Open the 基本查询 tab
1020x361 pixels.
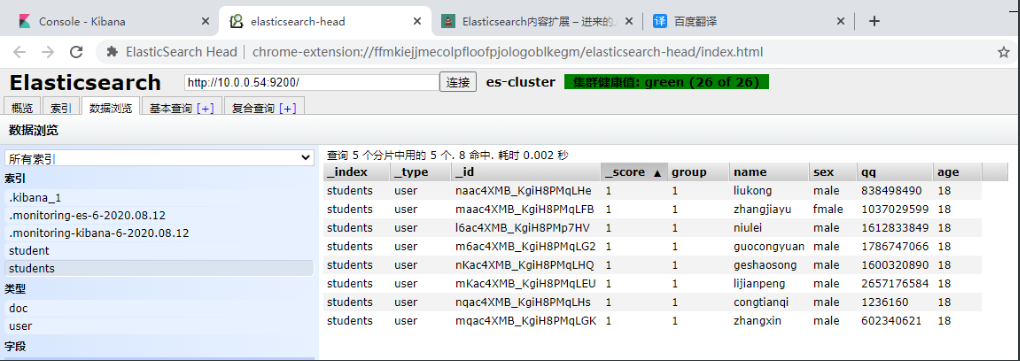coord(171,109)
